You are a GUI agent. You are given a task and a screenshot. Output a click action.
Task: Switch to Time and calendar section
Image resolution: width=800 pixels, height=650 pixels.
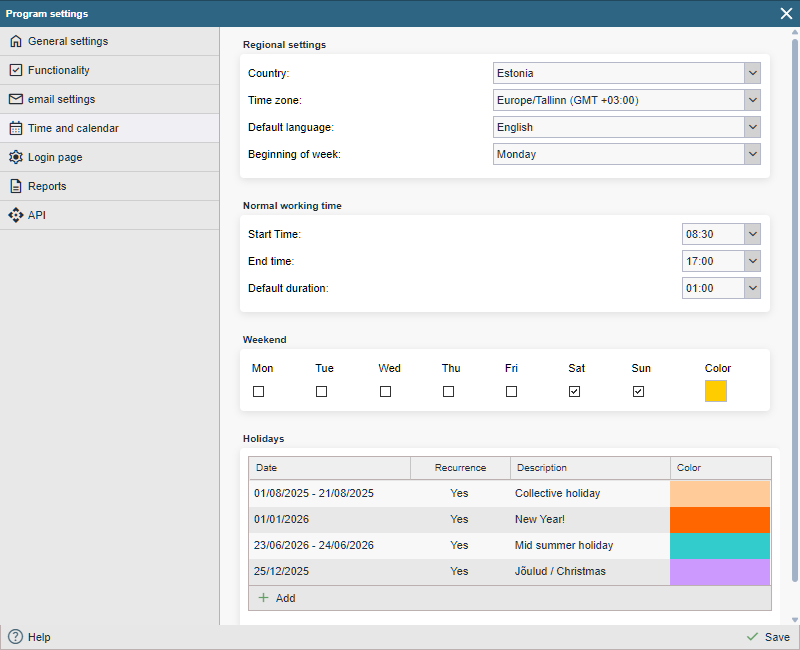coord(73,129)
